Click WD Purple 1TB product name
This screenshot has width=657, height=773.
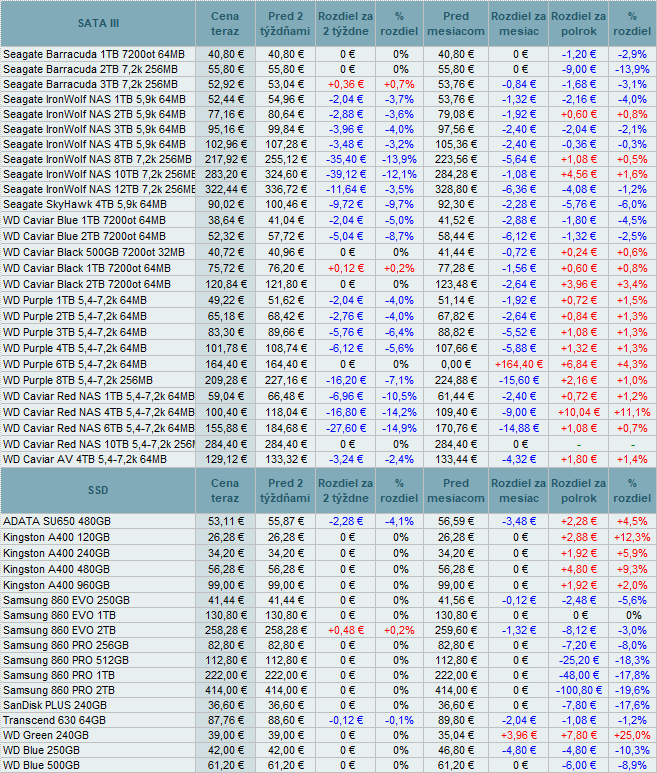(75, 300)
